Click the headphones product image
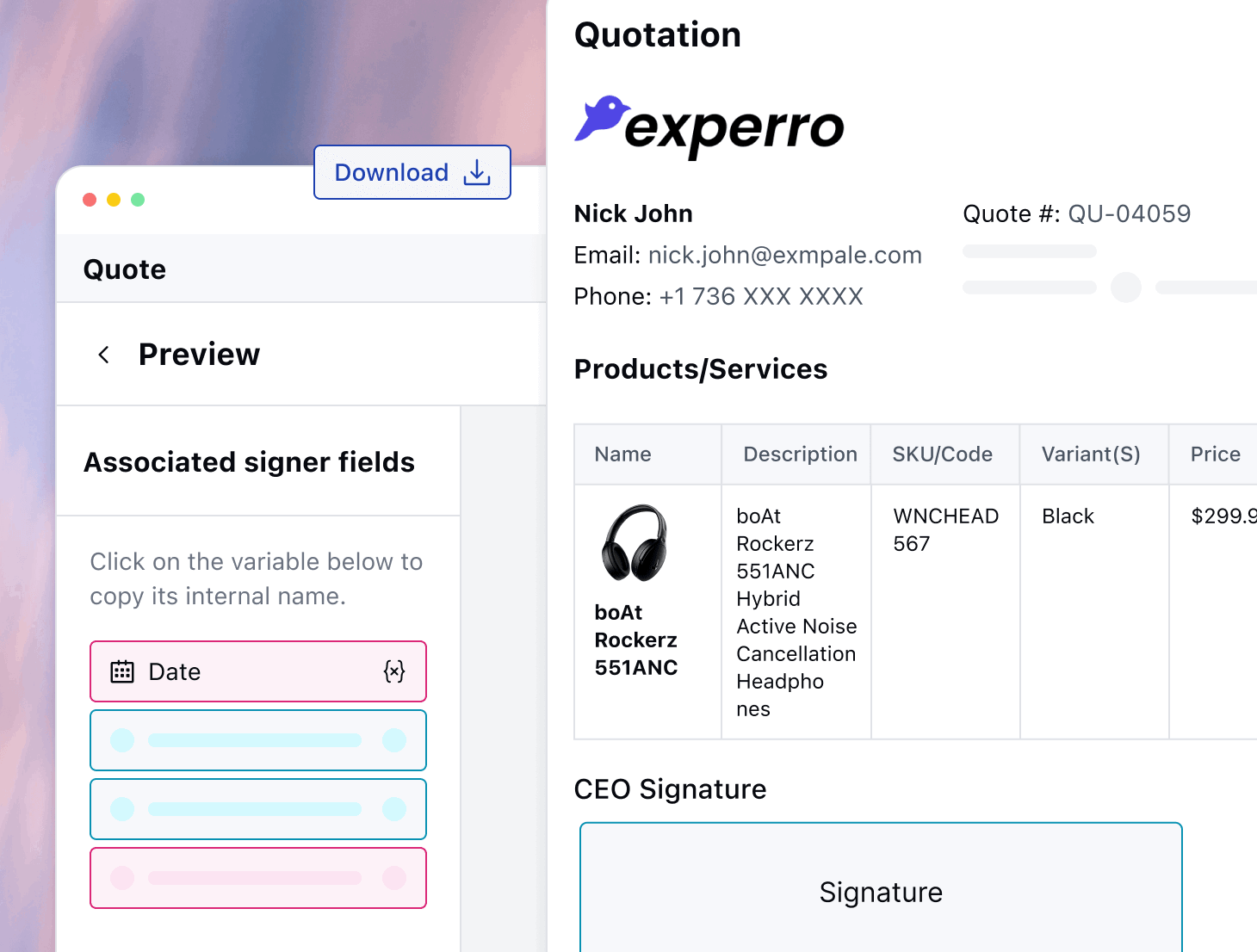Image resolution: width=1257 pixels, height=952 pixels. pos(635,542)
